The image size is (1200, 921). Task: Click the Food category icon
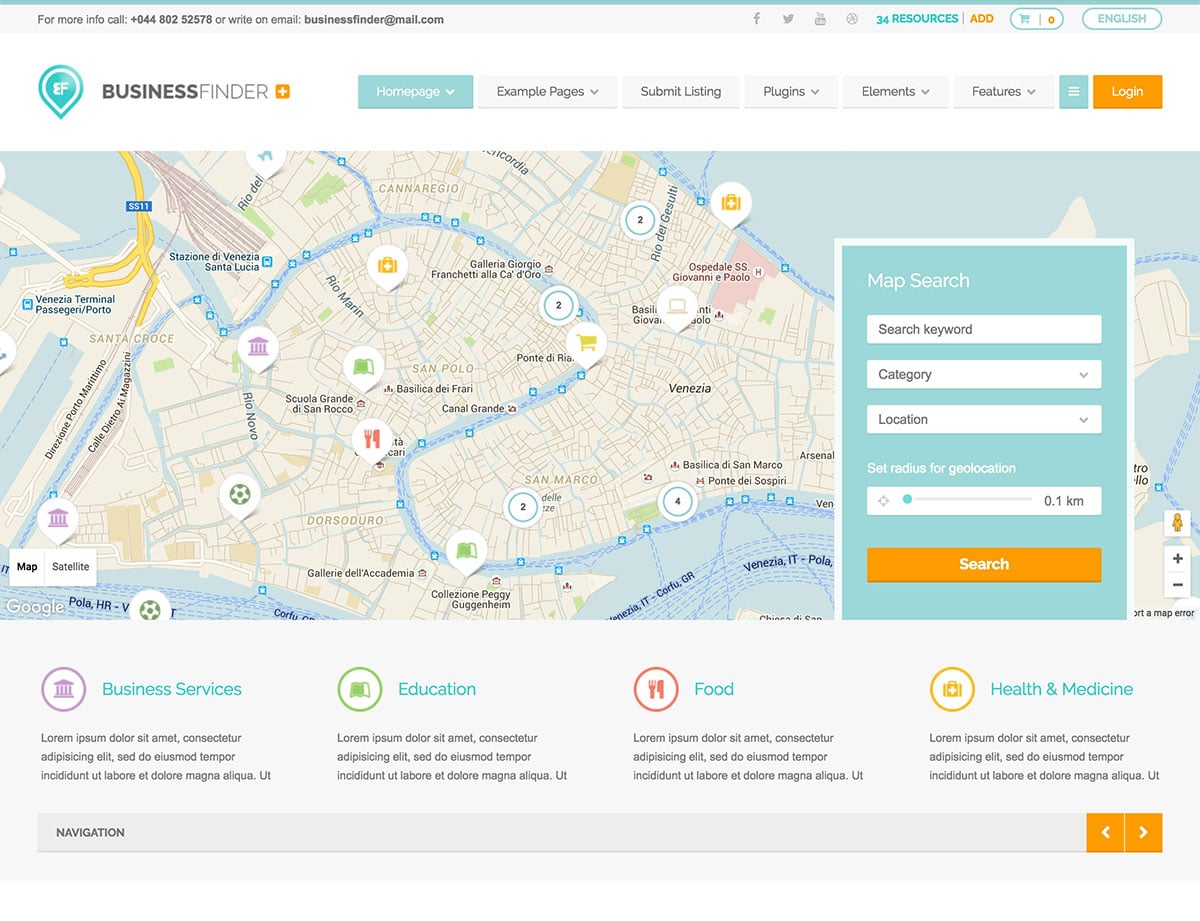(656, 689)
